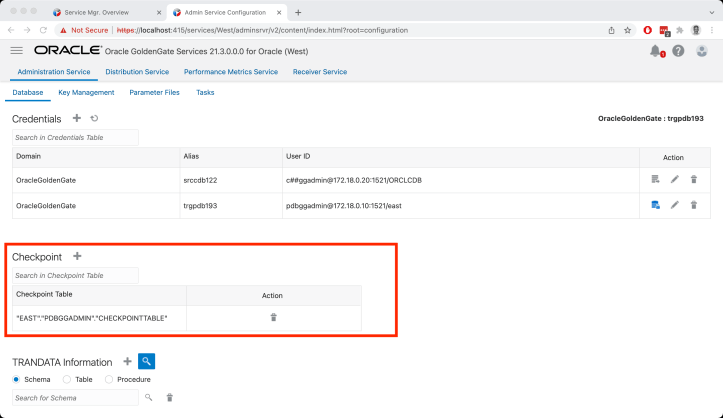Click the notifications bell icon
Image resolution: width=723 pixels, height=418 pixels.
[655, 51]
